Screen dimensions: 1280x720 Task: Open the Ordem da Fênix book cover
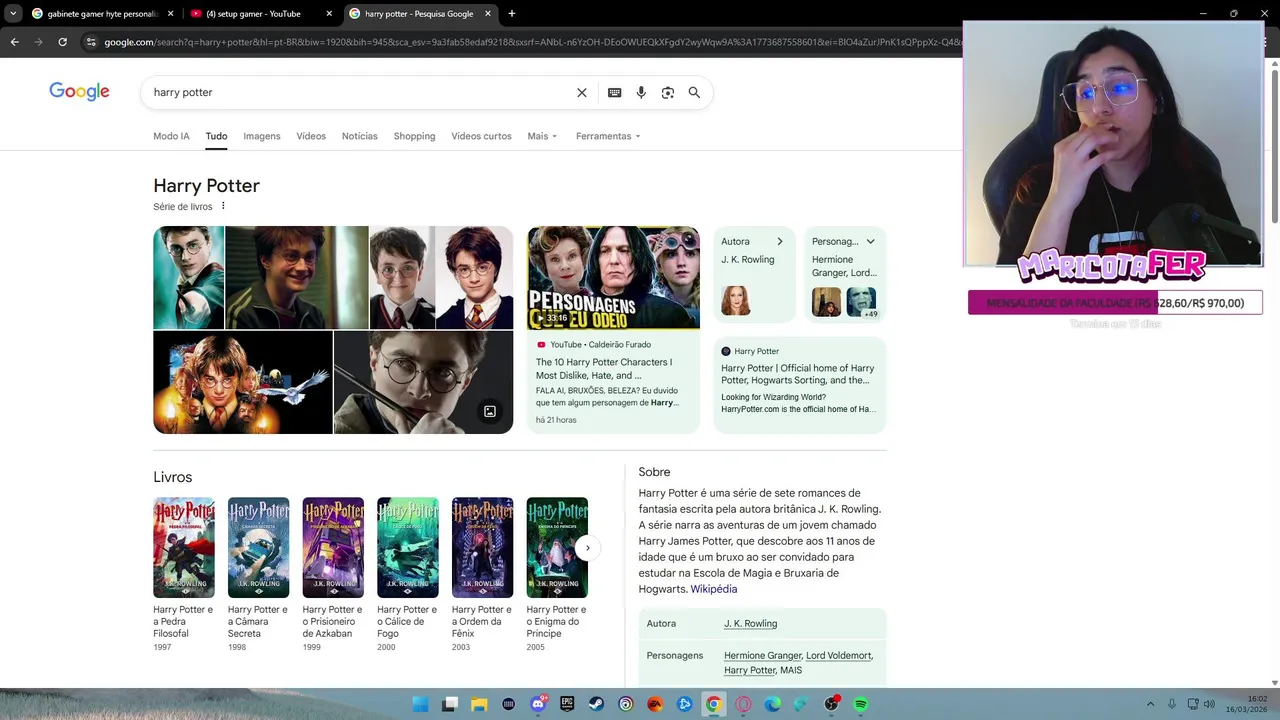482,547
